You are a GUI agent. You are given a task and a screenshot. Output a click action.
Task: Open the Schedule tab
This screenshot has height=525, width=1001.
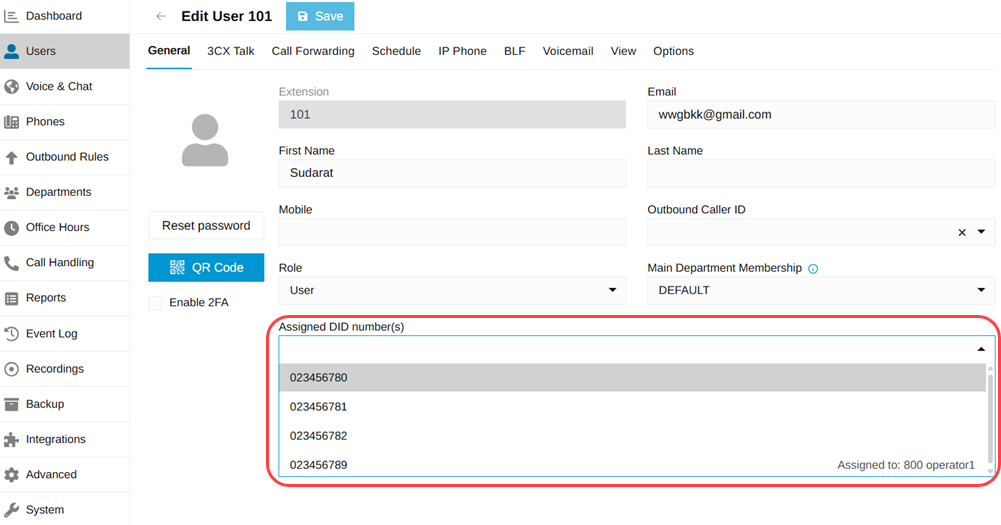tap(396, 51)
